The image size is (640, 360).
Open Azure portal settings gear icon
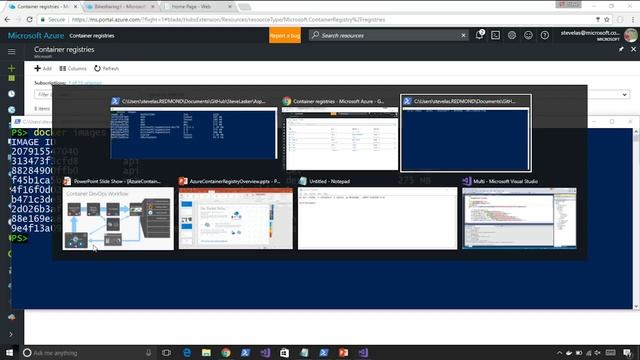[x=512, y=35]
